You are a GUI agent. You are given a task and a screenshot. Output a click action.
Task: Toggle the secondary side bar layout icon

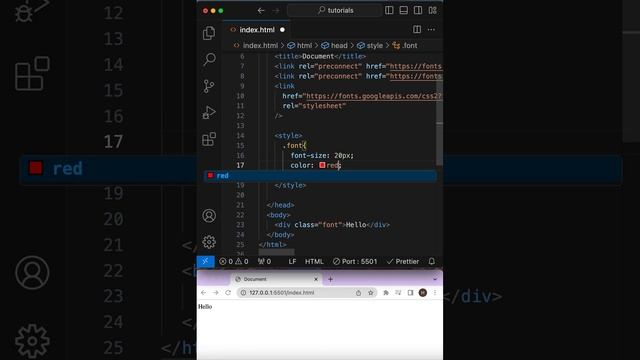[x=418, y=11]
